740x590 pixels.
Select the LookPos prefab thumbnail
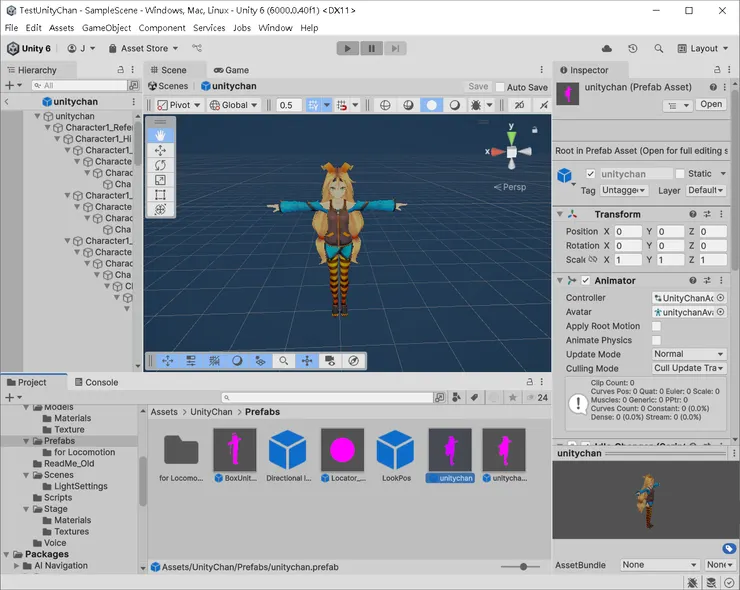[396, 450]
